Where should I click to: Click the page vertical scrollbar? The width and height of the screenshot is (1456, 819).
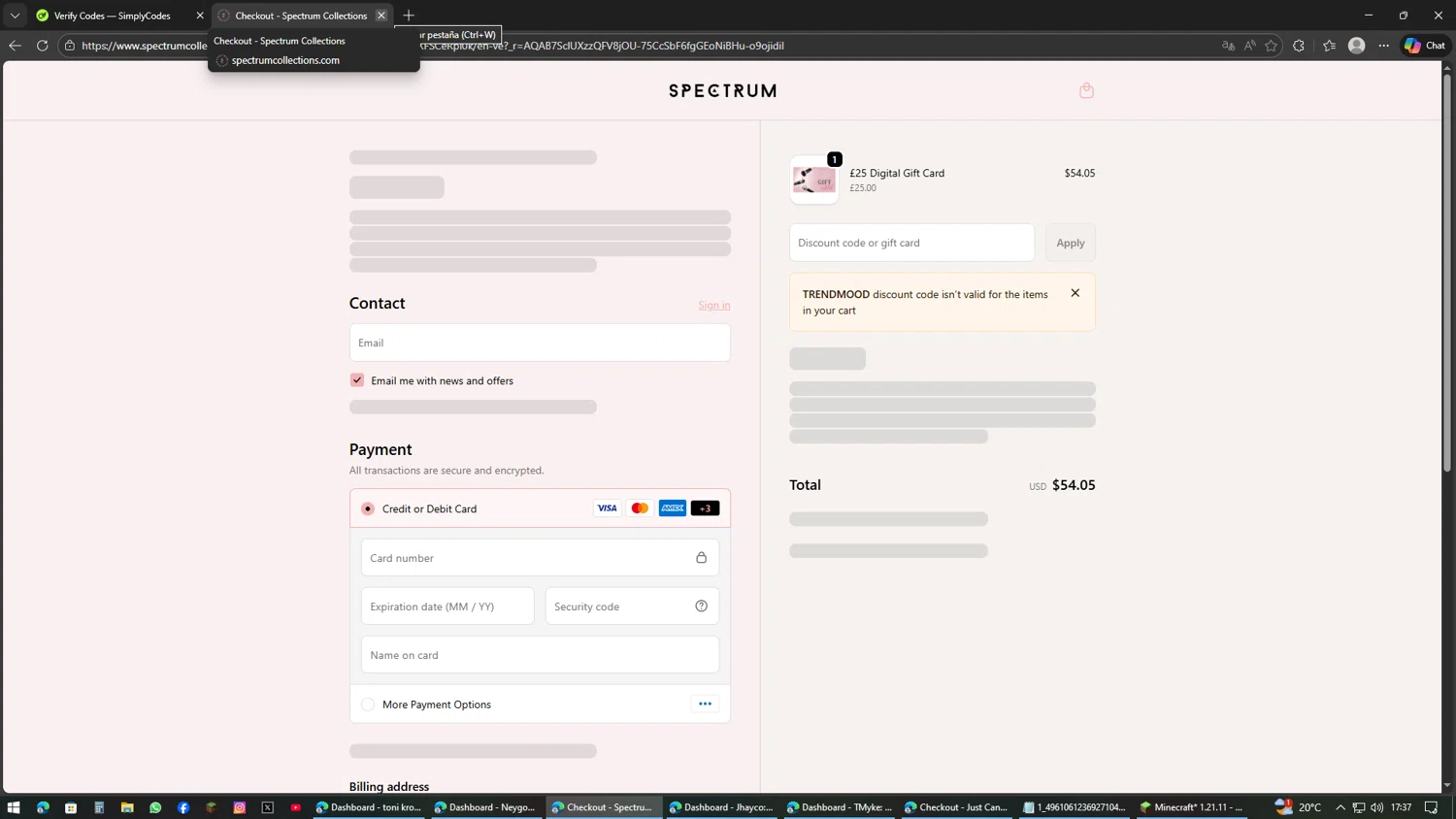tap(1446, 272)
